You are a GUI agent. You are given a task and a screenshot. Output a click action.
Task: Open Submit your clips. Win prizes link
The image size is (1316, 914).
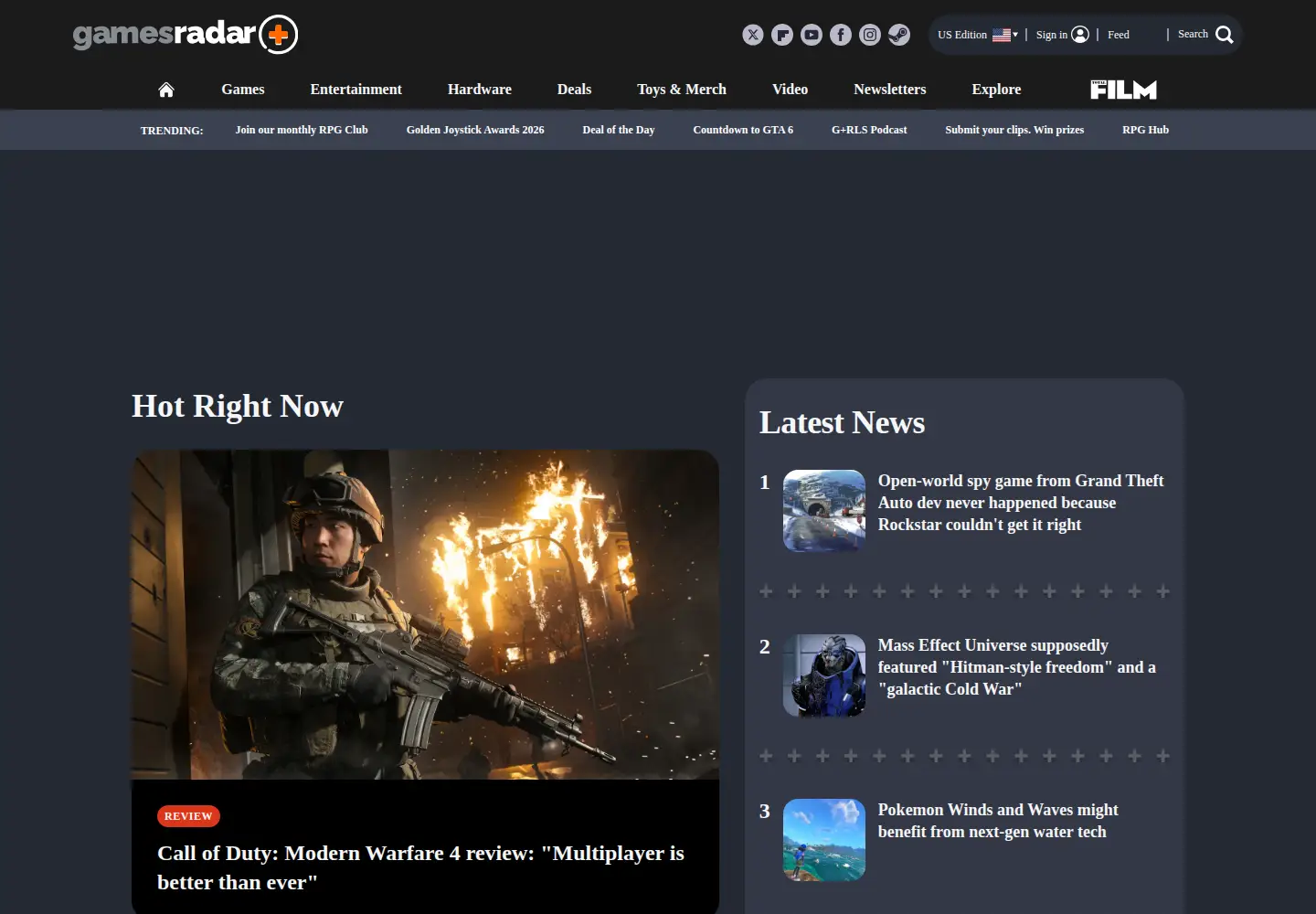(x=1014, y=130)
